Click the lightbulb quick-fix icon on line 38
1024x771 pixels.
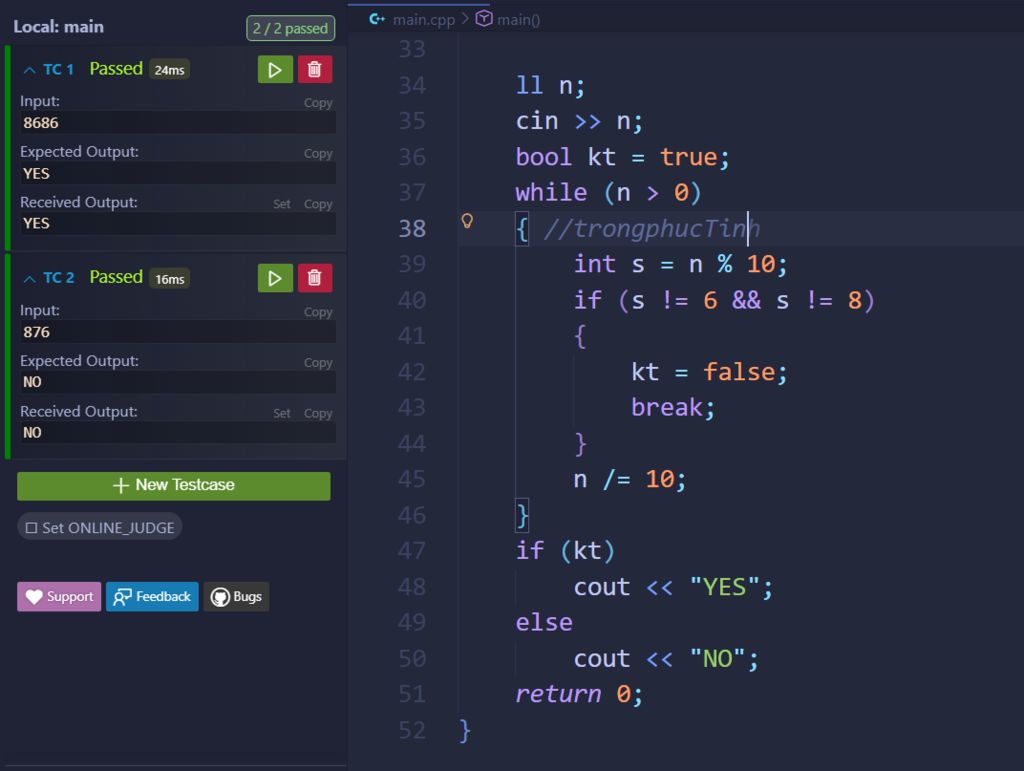click(x=467, y=221)
